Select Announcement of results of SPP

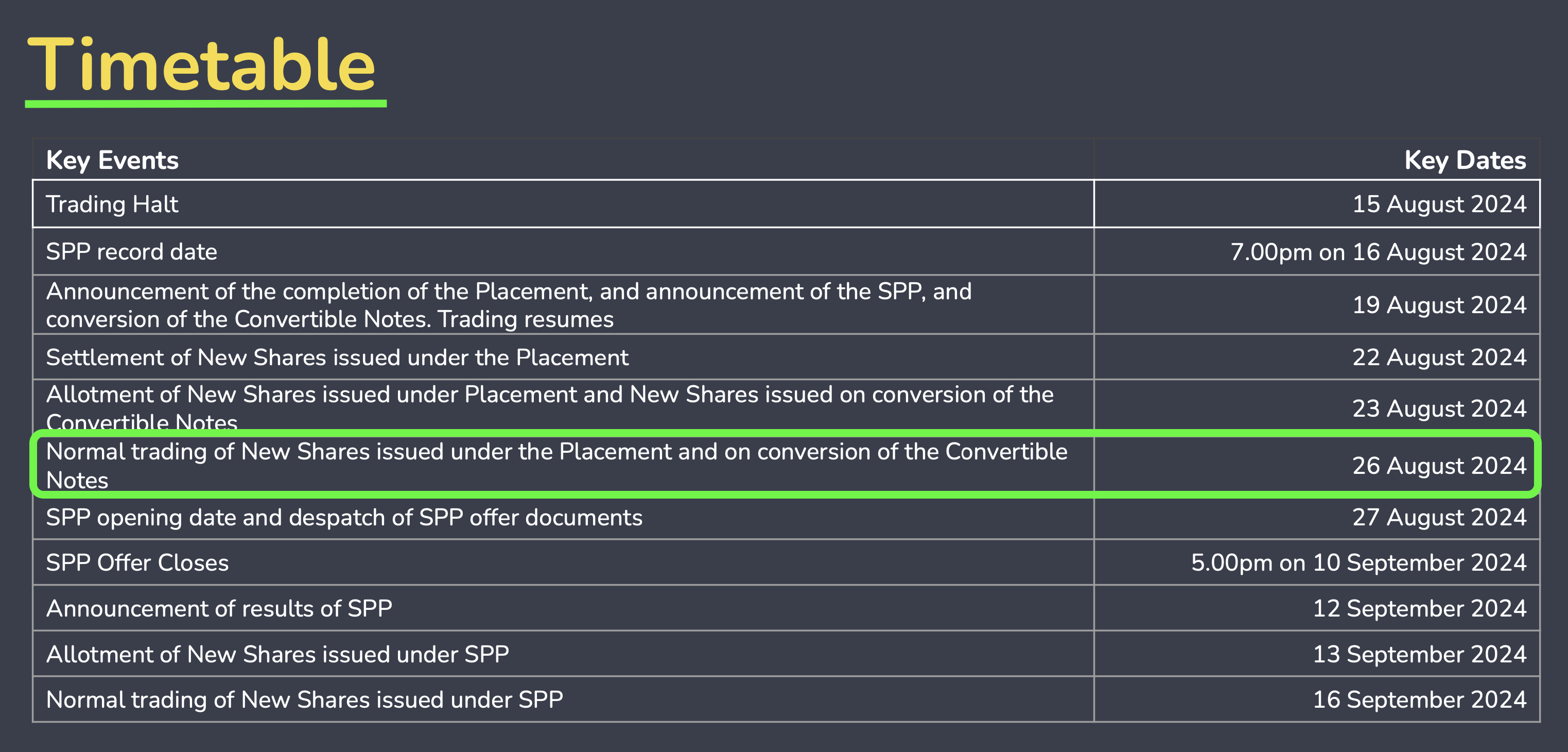pyautogui.click(x=219, y=608)
